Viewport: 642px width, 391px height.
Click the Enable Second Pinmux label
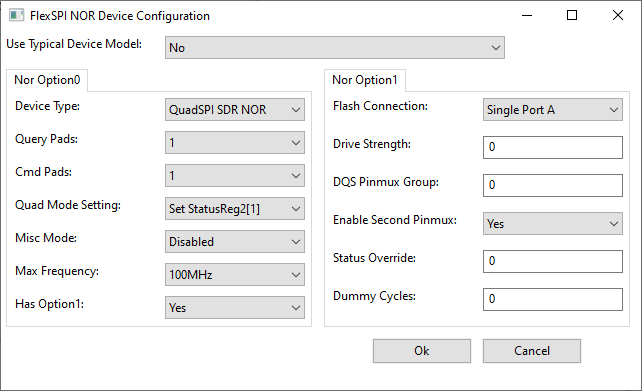pyautogui.click(x=395, y=220)
